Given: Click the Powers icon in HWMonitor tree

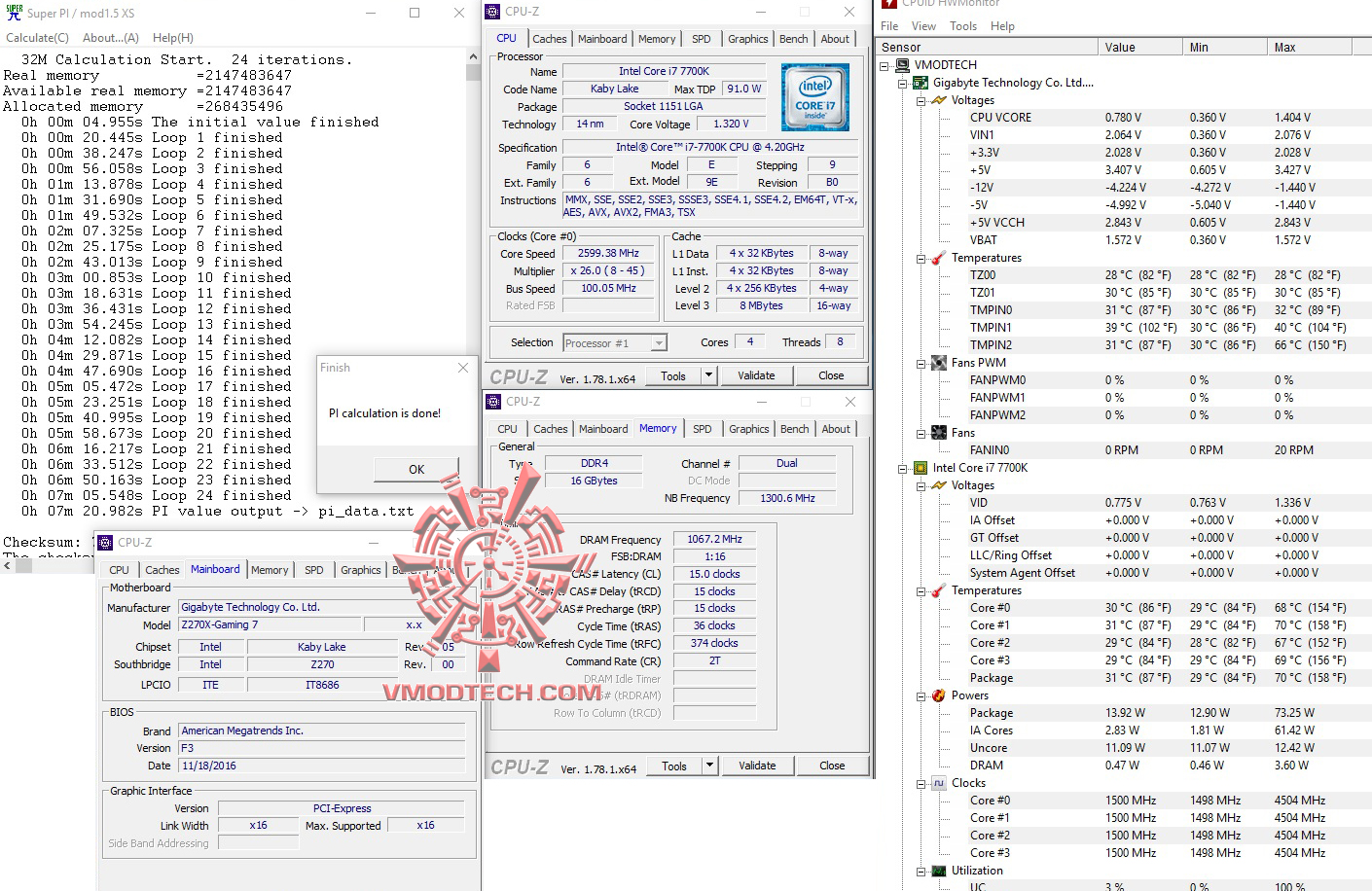Looking at the screenshot, I should (x=937, y=695).
